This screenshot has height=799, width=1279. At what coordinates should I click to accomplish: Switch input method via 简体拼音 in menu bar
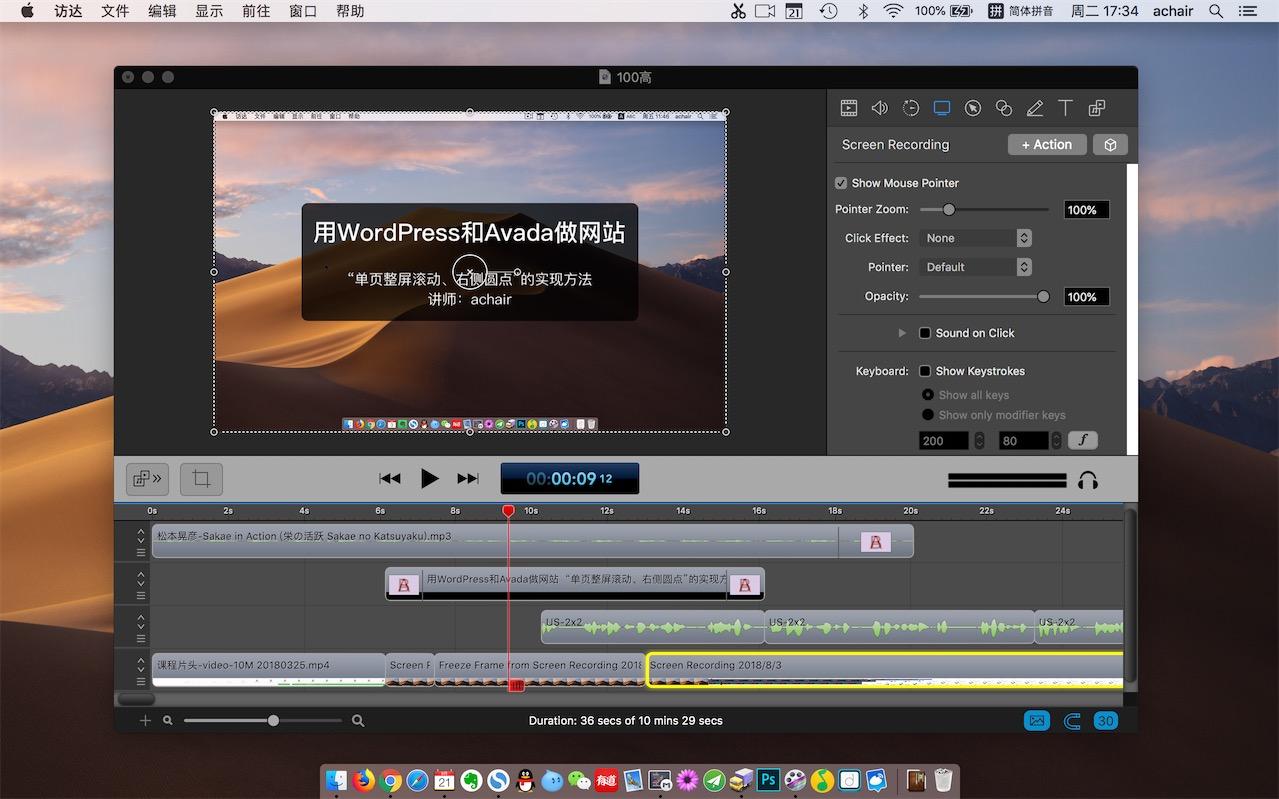click(1020, 11)
